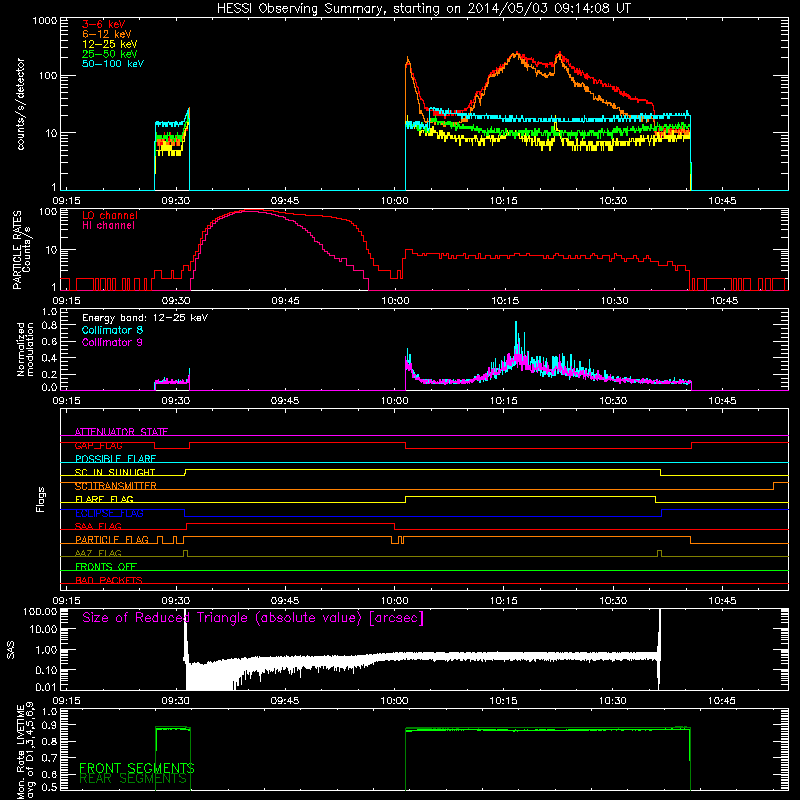
Task: Click the HESSI Observing Summary title text
Action: [x=423, y=9]
